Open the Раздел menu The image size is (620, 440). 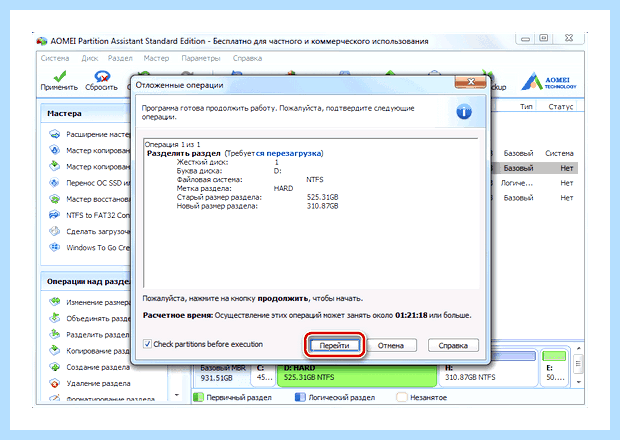pos(120,58)
